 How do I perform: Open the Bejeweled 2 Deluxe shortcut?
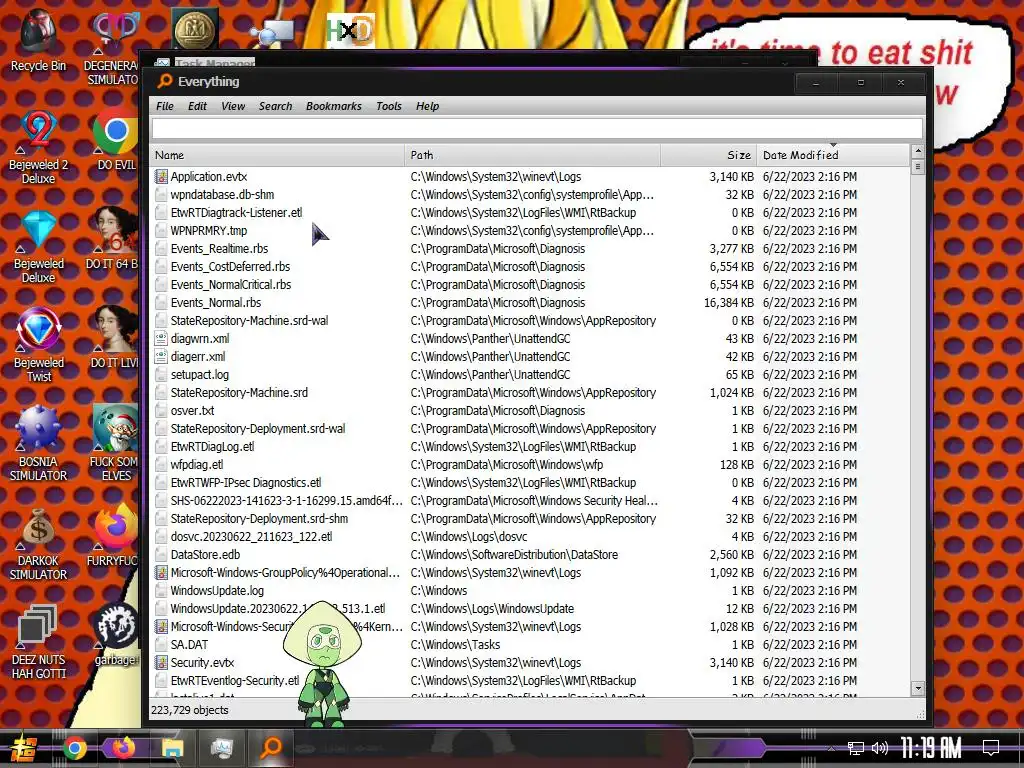click(x=38, y=148)
